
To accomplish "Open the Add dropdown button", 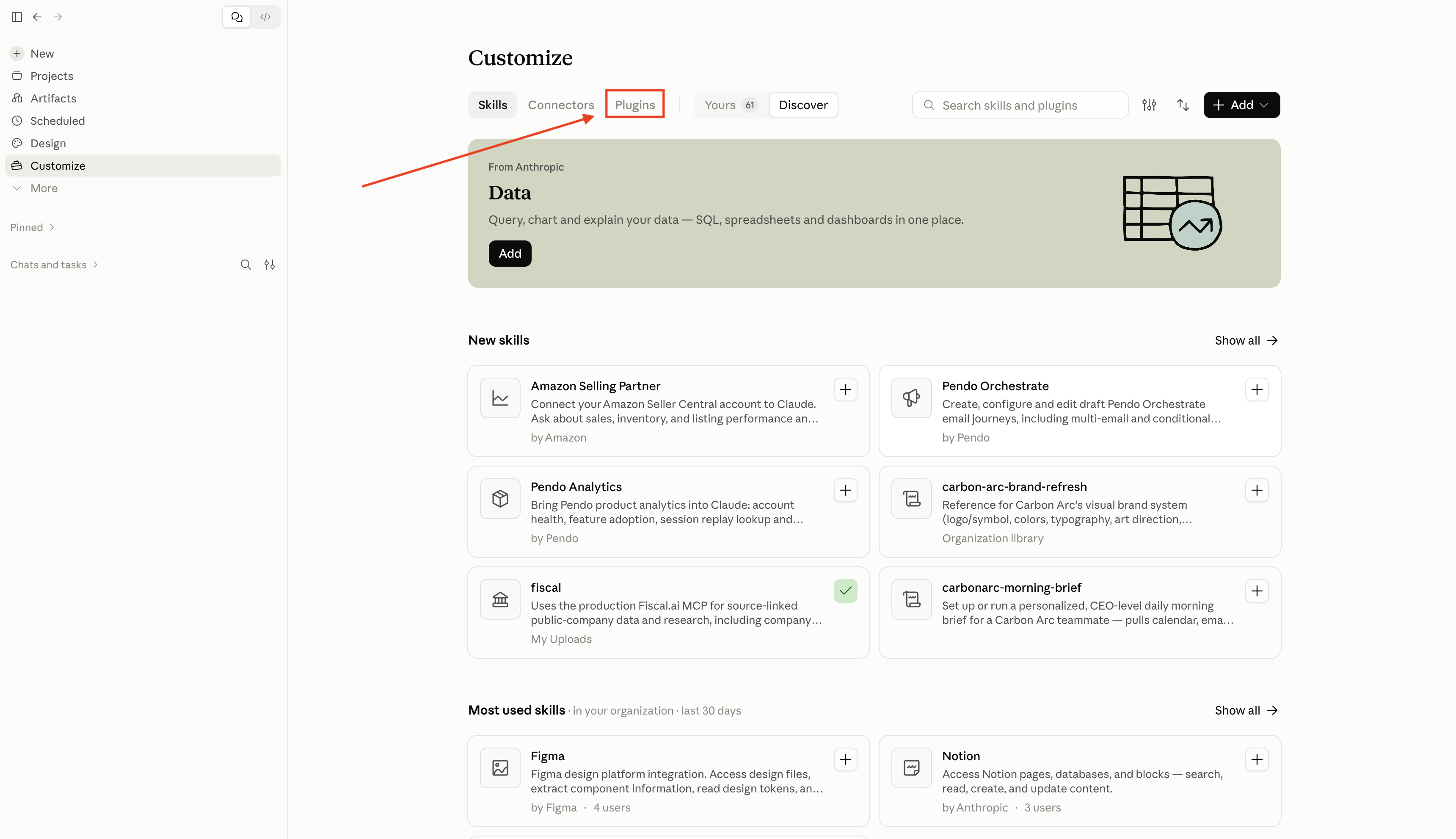I will (x=1241, y=105).
